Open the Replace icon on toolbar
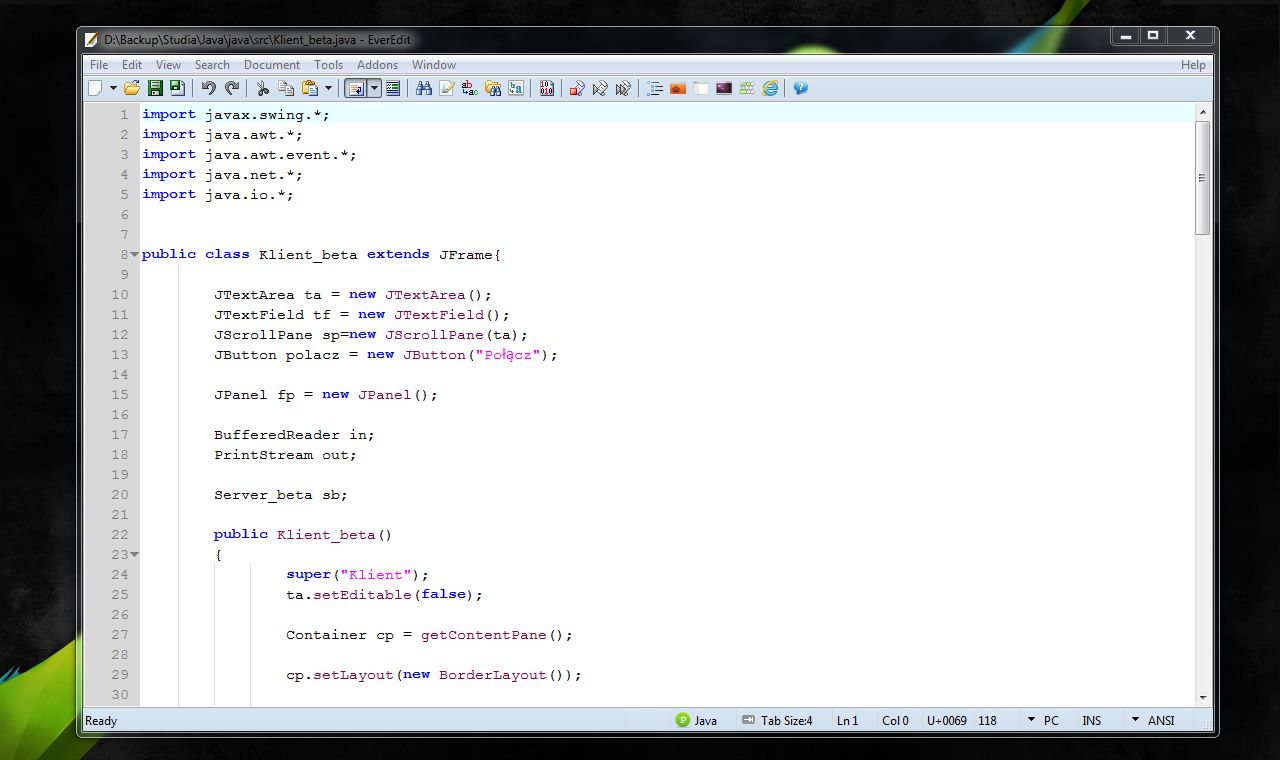 [x=468, y=88]
